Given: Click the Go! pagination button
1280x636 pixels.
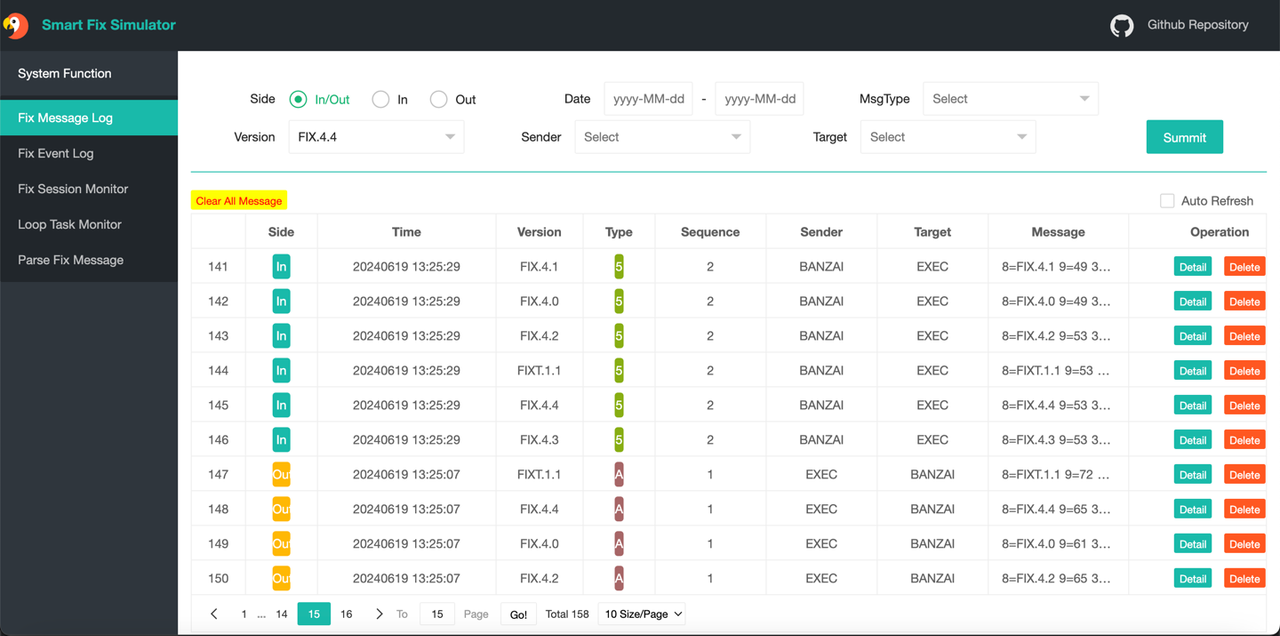Looking at the screenshot, I should (x=518, y=614).
